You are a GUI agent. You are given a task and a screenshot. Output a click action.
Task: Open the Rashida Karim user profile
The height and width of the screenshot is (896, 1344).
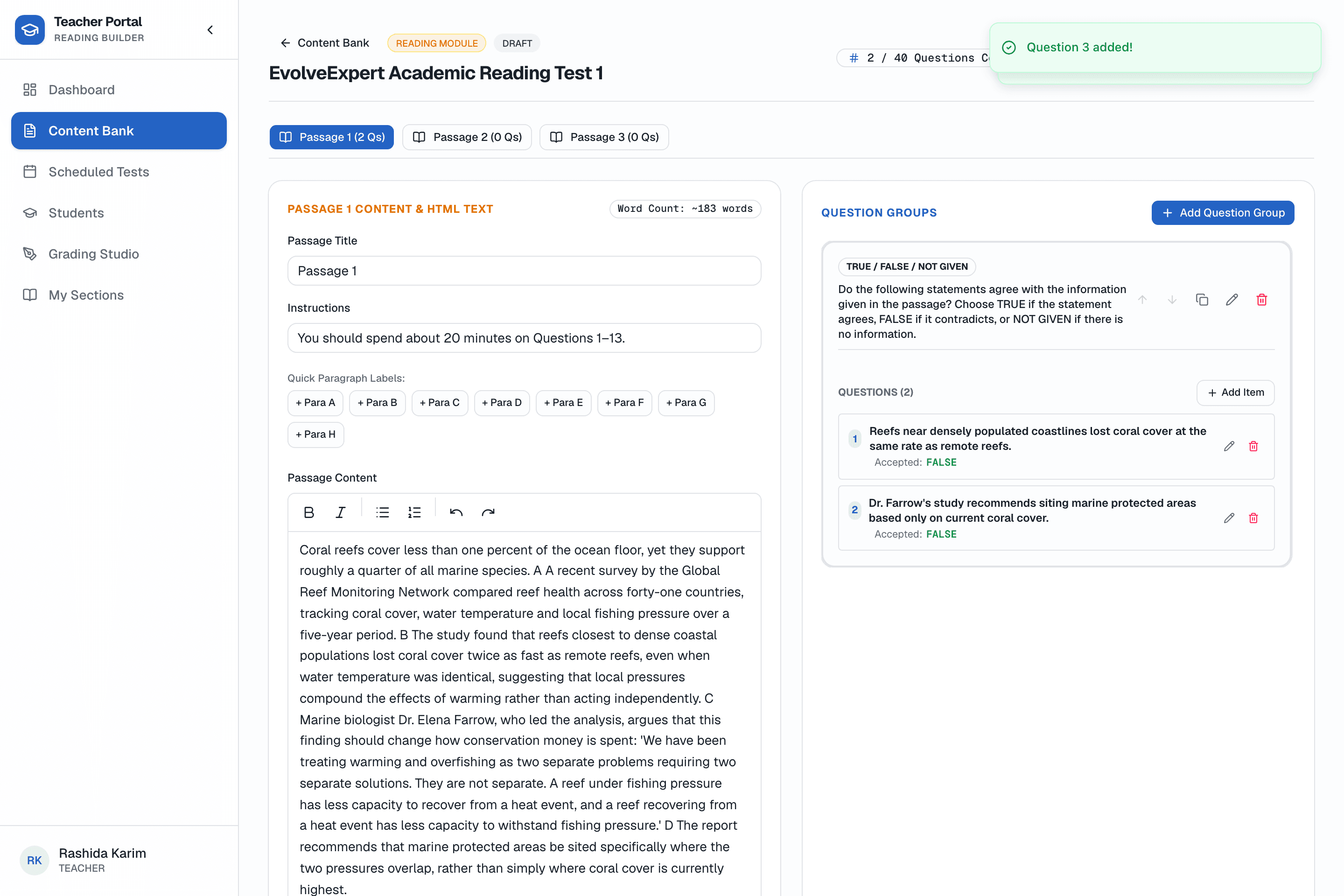click(119, 860)
